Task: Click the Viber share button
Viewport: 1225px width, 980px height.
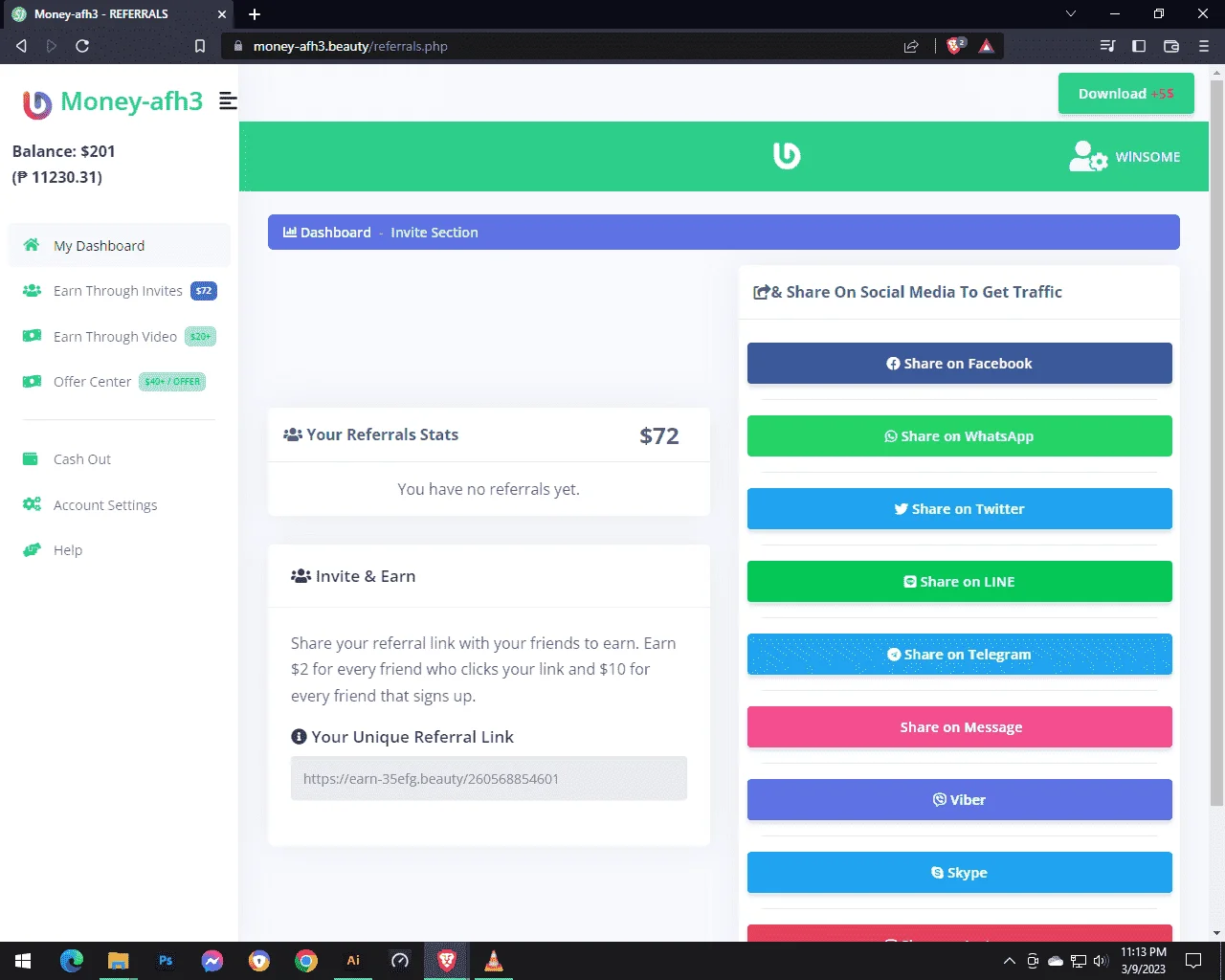Action: [x=959, y=800]
